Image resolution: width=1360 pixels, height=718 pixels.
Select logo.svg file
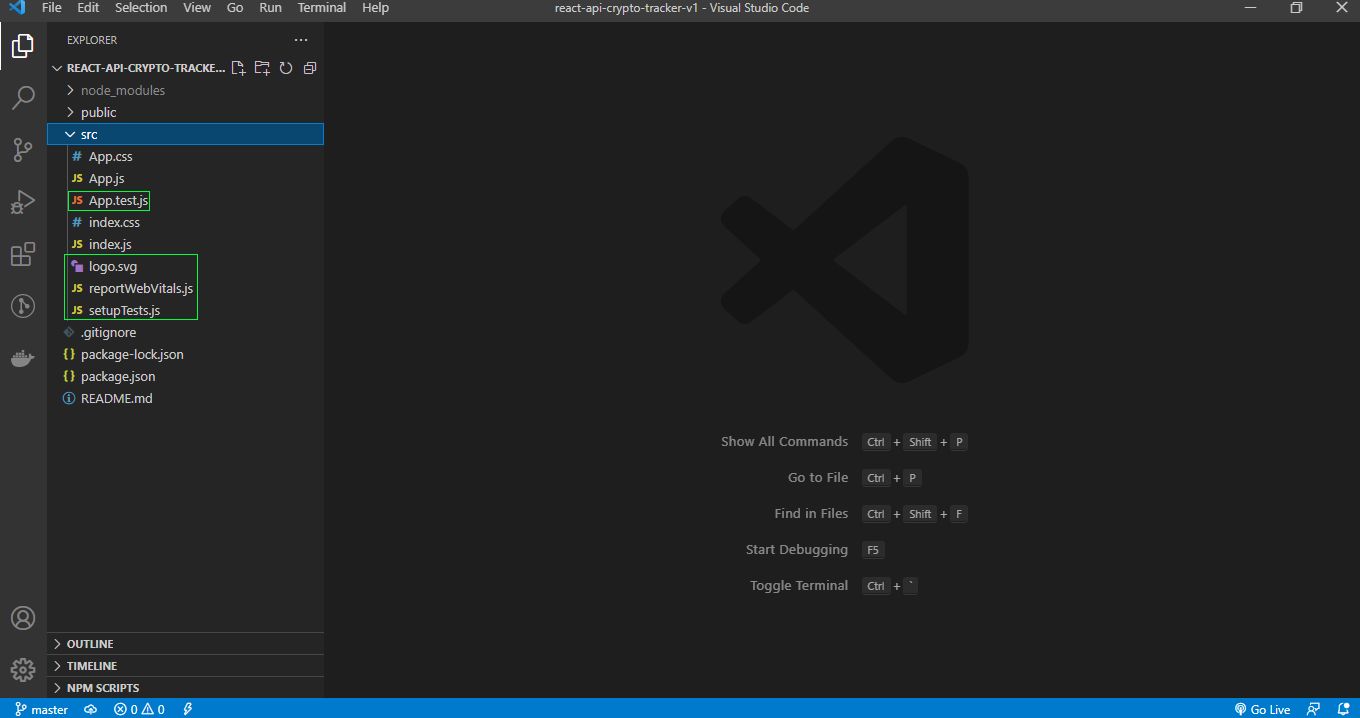pyautogui.click(x=185, y=266)
